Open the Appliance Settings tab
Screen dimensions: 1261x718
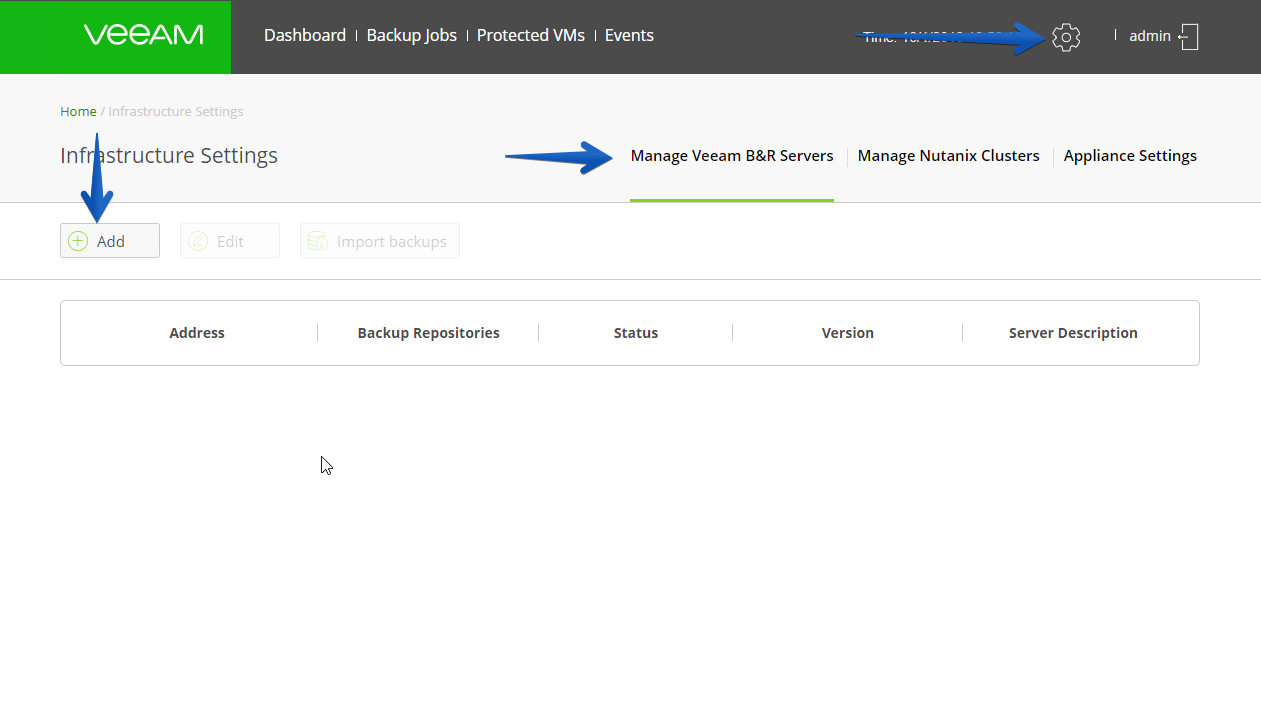1130,156
